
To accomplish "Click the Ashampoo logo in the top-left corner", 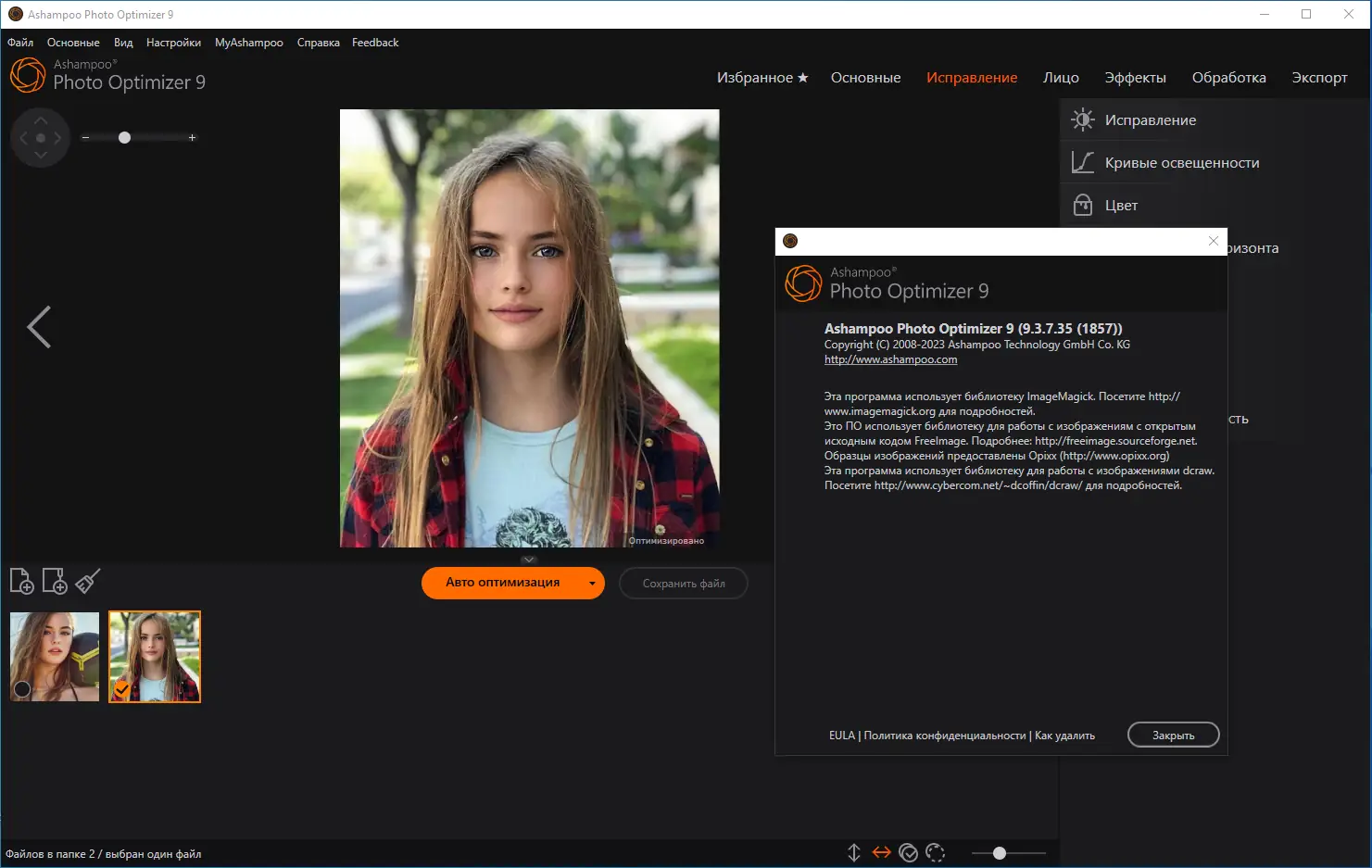I will (27, 75).
